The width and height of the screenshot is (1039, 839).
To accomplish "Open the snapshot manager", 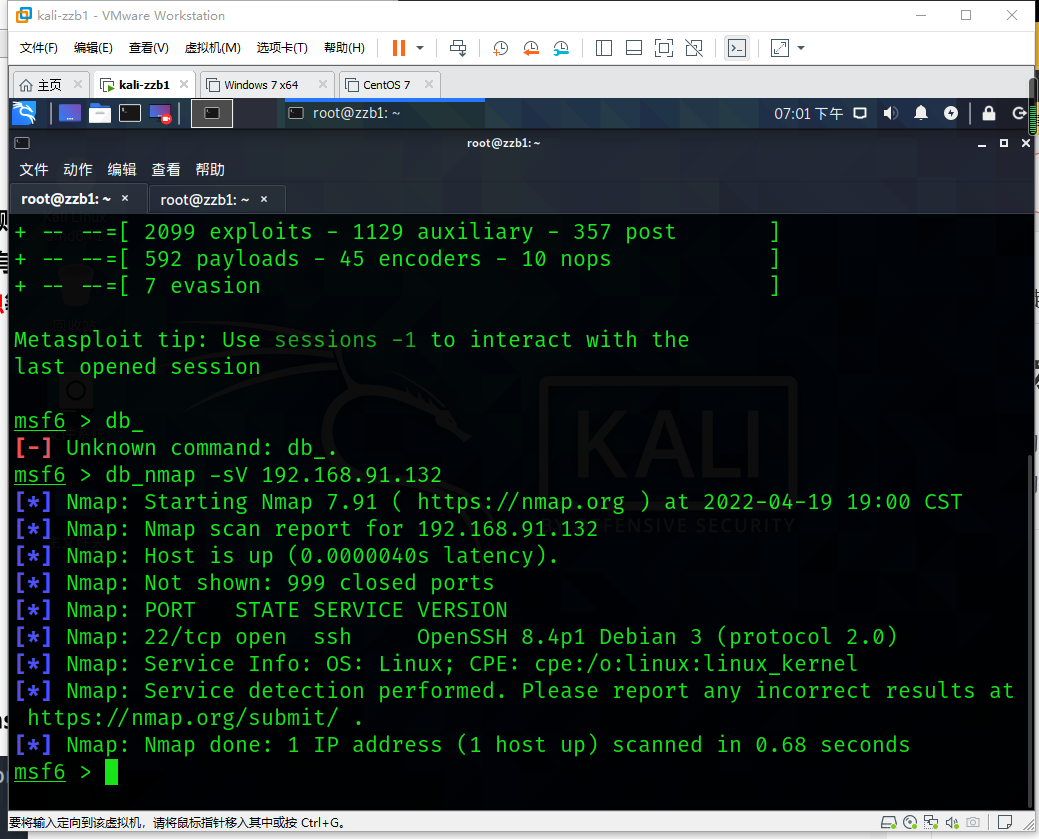I will 560,47.
